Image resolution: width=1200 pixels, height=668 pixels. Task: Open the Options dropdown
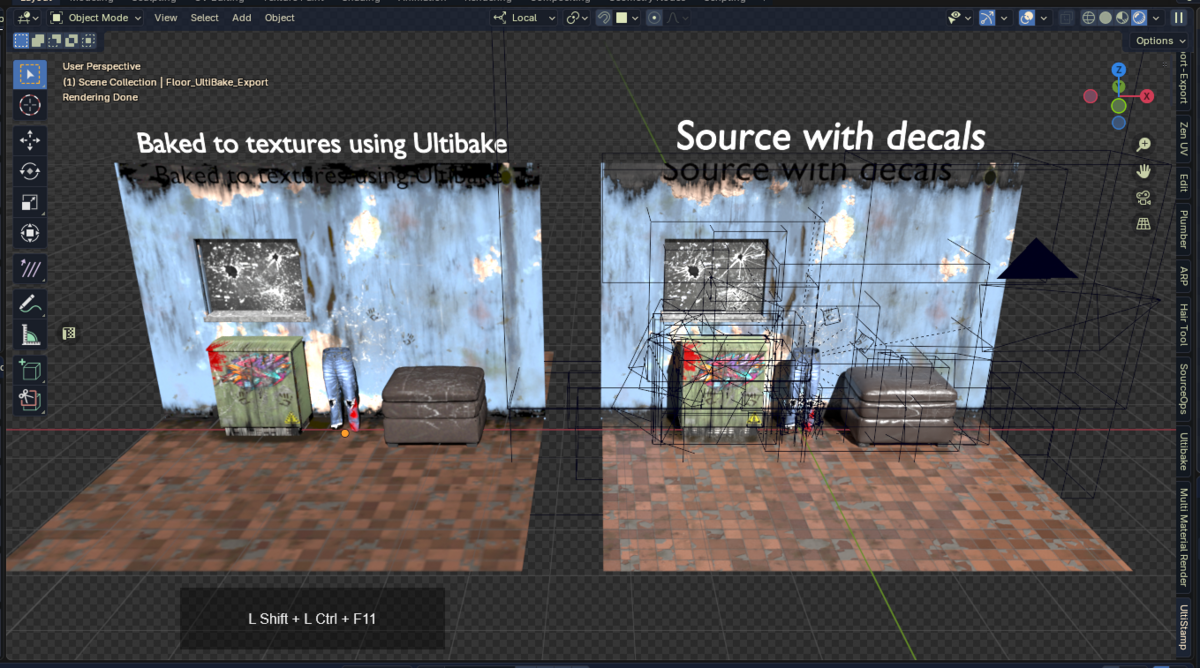pos(1160,41)
